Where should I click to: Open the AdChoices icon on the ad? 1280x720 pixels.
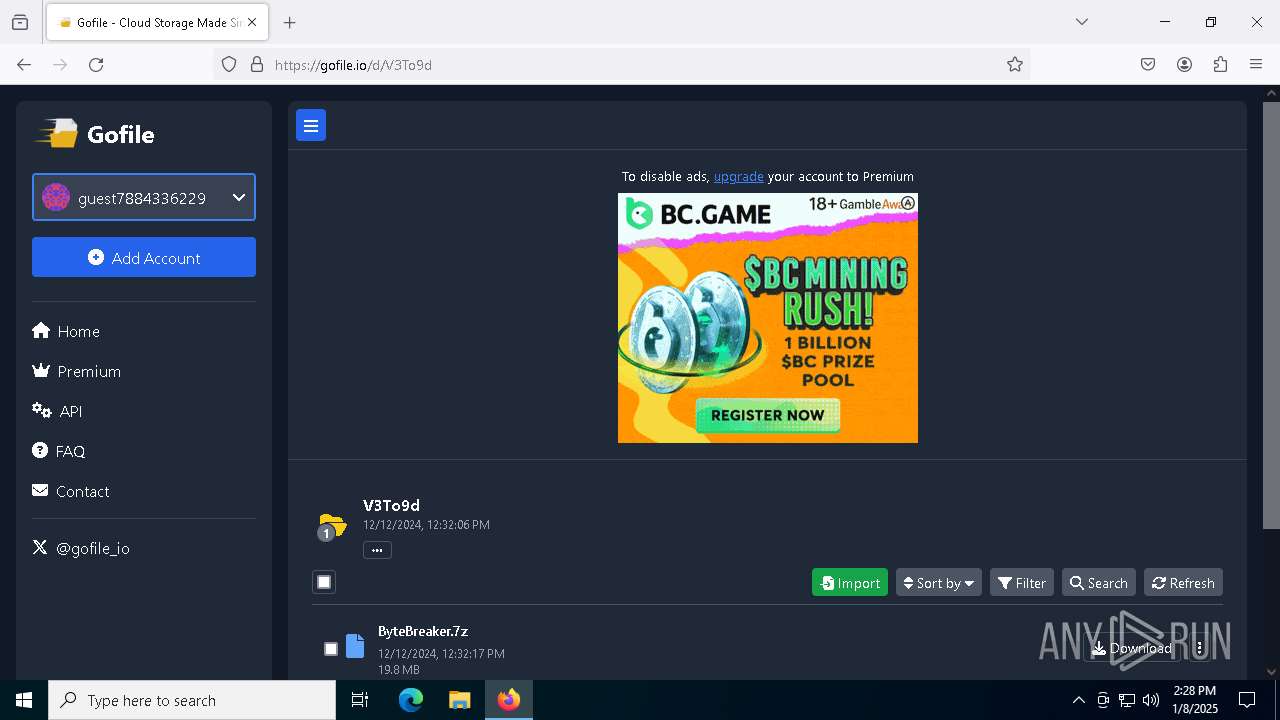tap(908, 203)
